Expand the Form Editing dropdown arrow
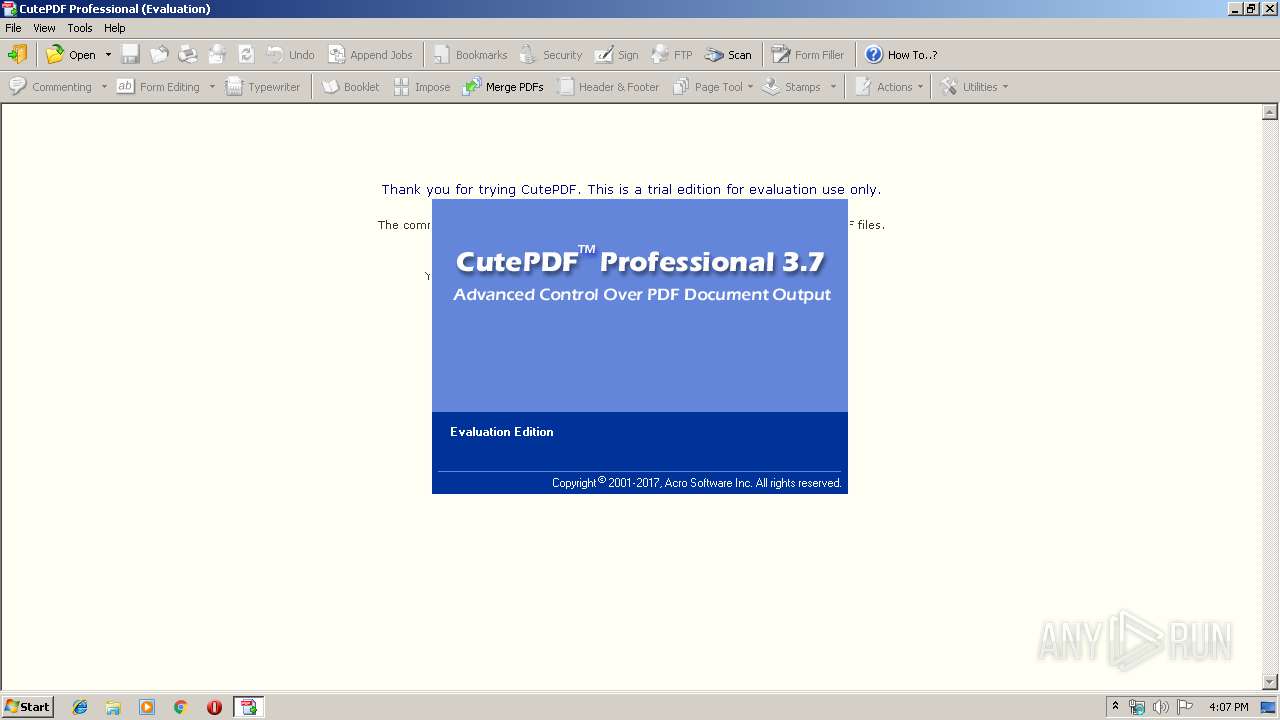This screenshot has height=720, width=1280. tap(212, 87)
